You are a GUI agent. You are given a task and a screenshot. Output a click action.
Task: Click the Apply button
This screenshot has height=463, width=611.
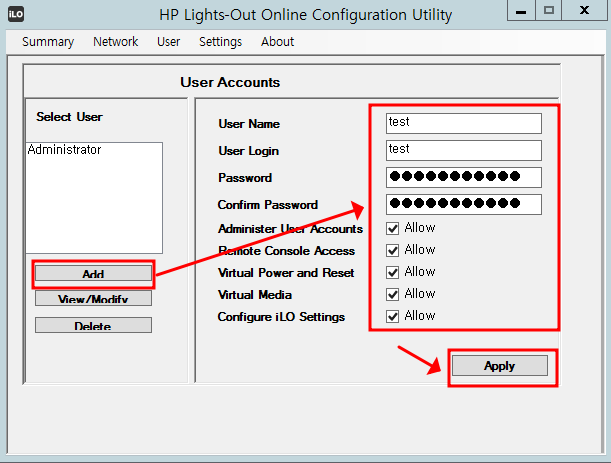(500, 366)
